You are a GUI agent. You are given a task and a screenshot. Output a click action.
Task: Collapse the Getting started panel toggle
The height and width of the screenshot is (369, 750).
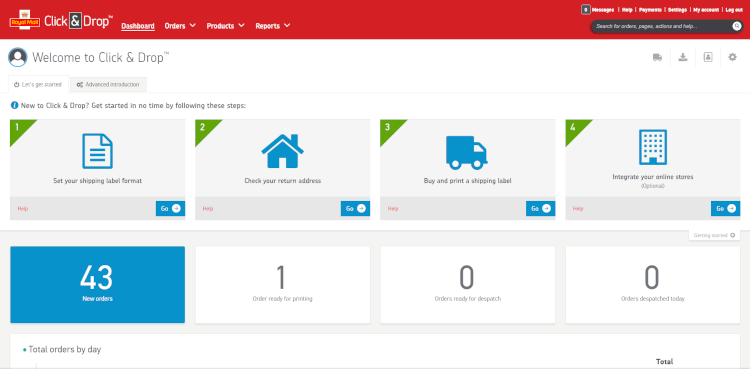[x=715, y=235]
